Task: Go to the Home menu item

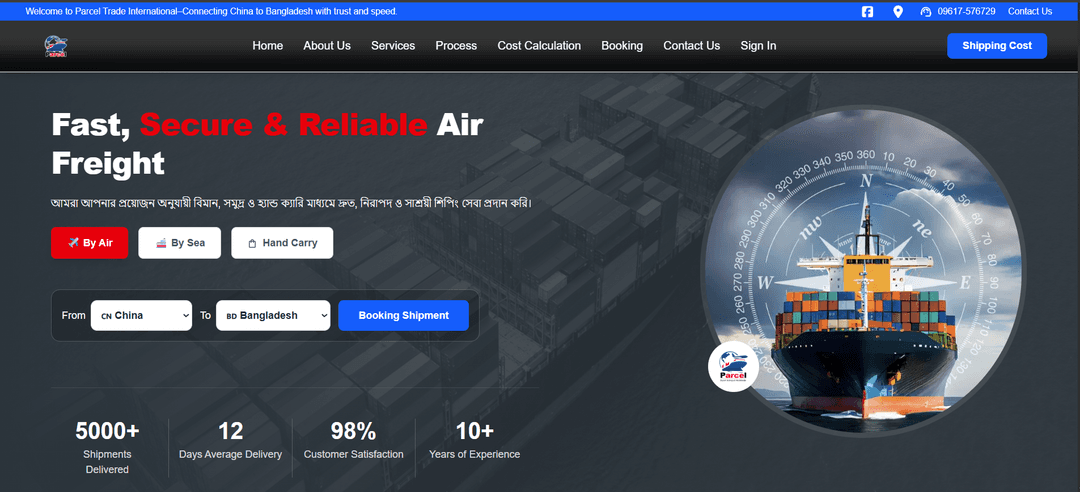Action: point(267,46)
